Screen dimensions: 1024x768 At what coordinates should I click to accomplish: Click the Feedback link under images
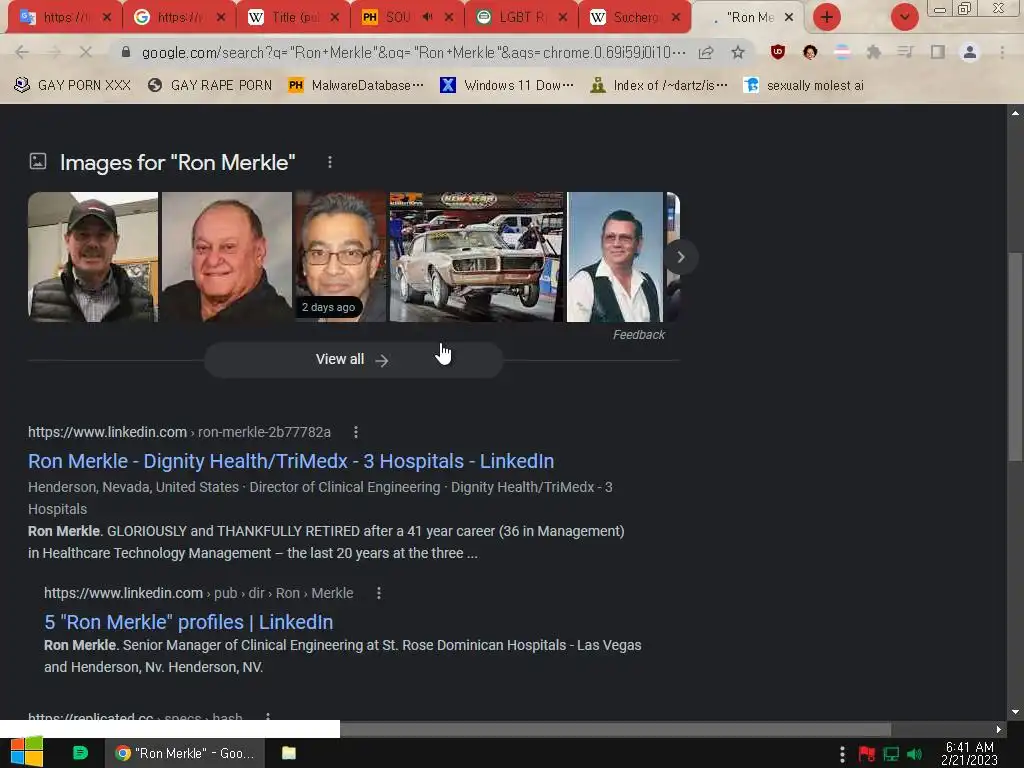[639, 334]
